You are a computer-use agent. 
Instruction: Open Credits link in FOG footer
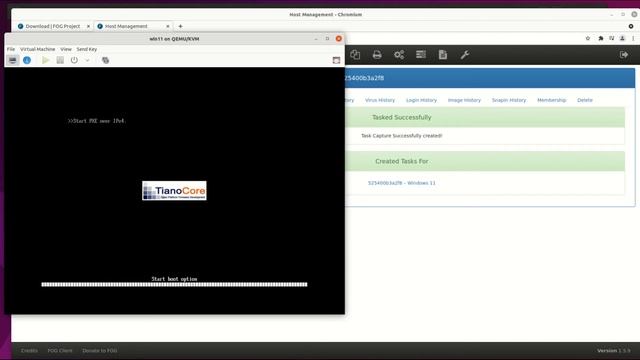coord(29,351)
